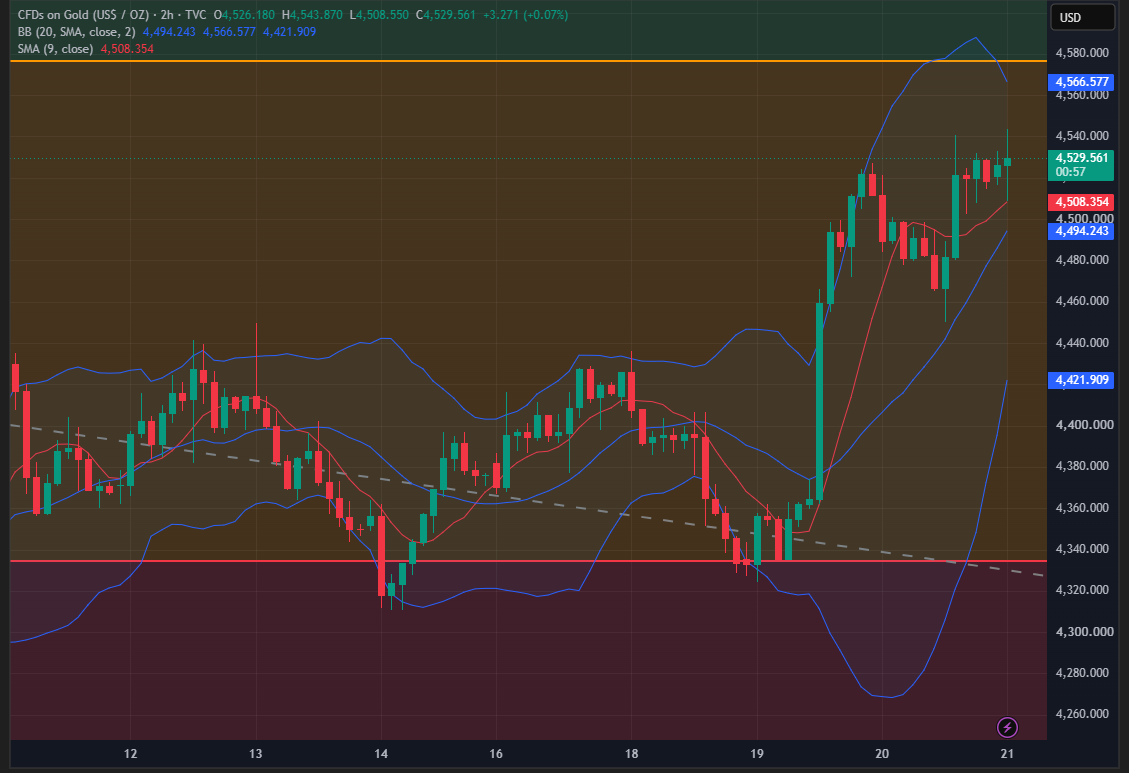This screenshot has width=1129, height=773.
Task: Click the date label 12 on time axis
Action: [130, 754]
